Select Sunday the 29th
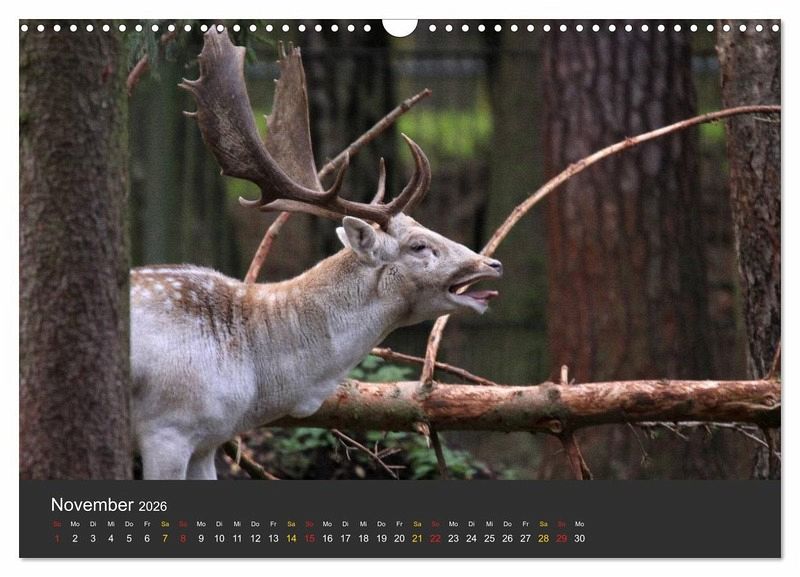This screenshot has width=800, height=577. (561, 538)
